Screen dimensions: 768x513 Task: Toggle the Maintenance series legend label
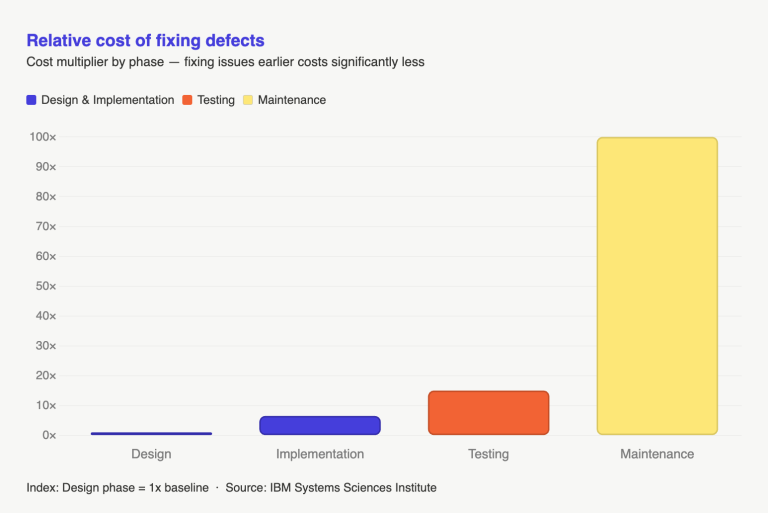(x=292, y=100)
